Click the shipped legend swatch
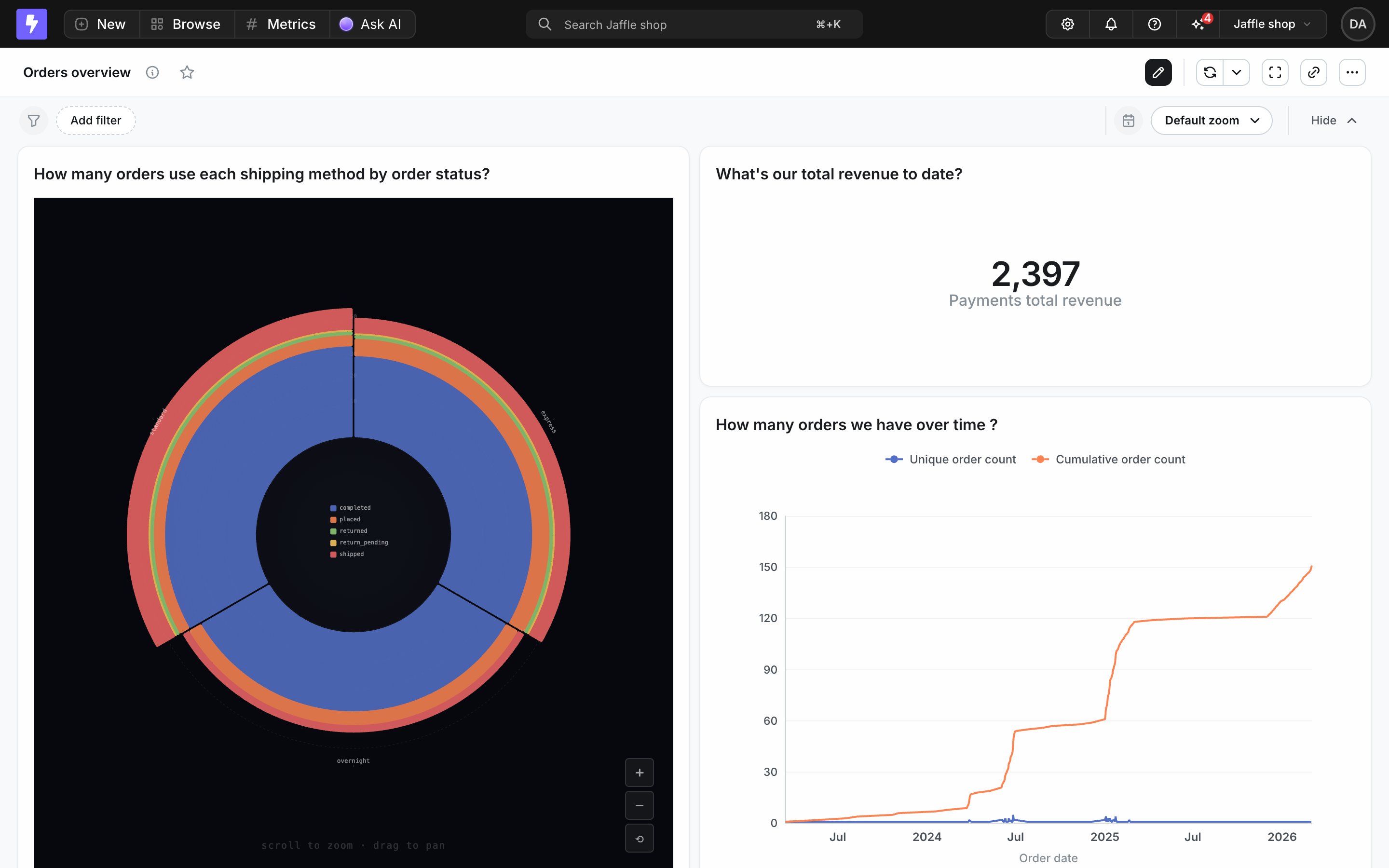Viewport: 1389px width, 868px height. click(x=333, y=555)
